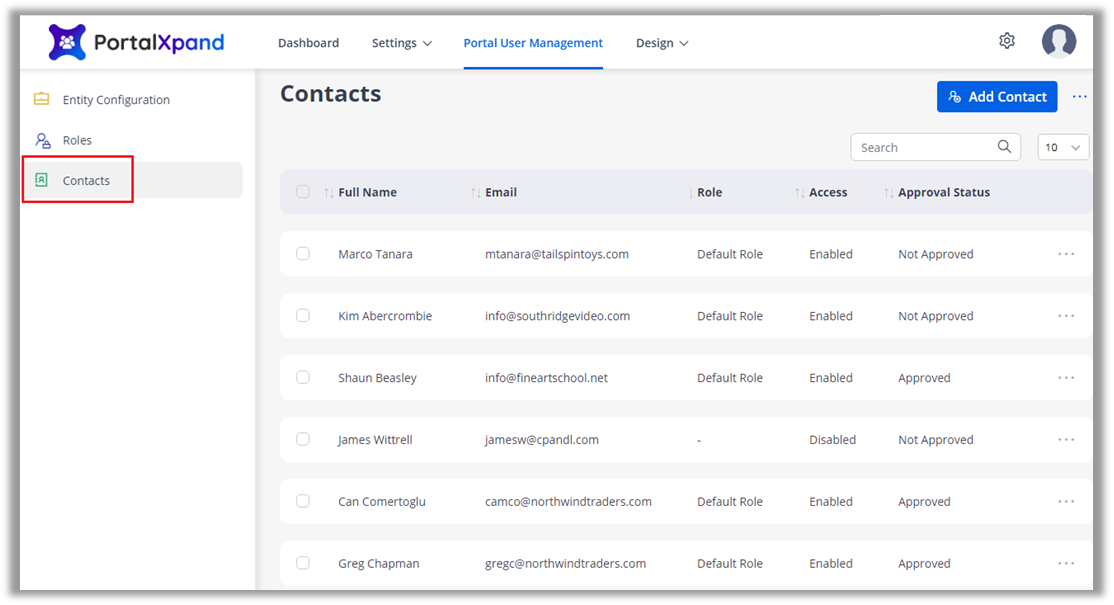Click the Entity Configuration briefcase icon
The image size is (1114, 605).
[x=41, y=99]
